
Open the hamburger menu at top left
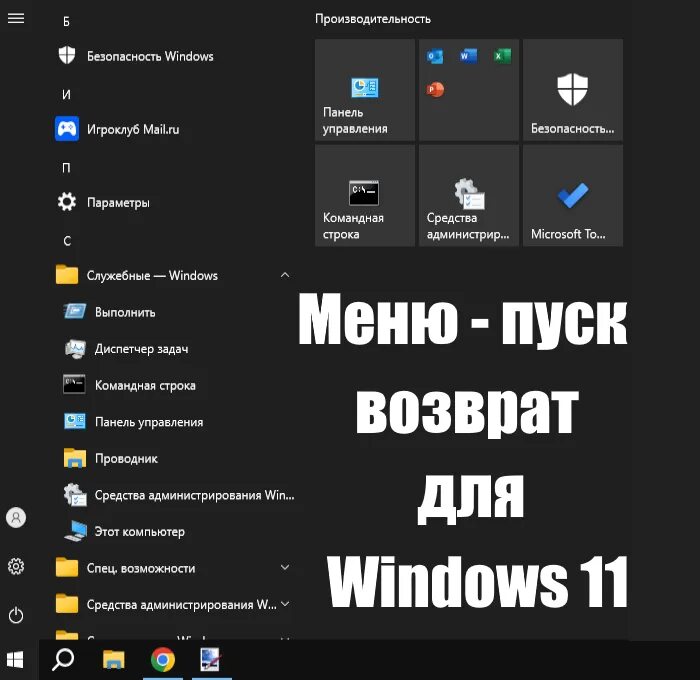tap(16, 18)
